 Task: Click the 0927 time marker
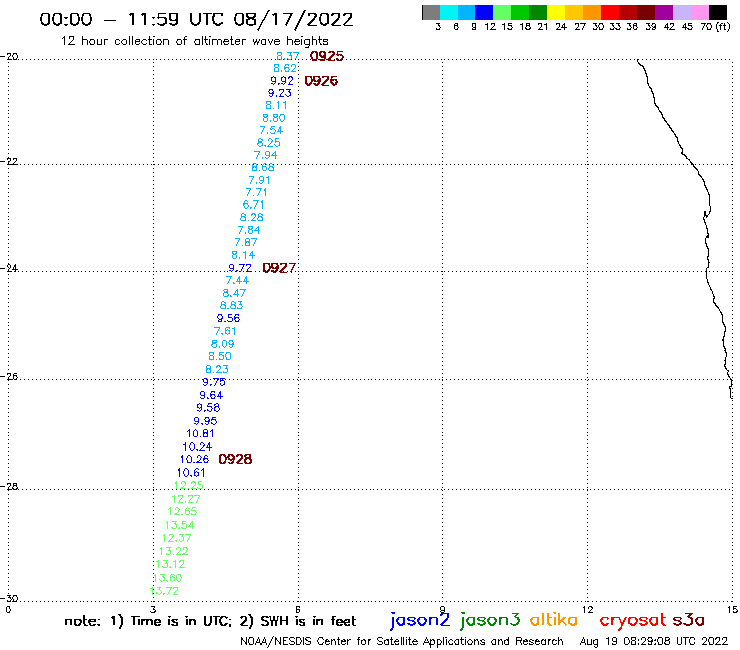point(279,268)
